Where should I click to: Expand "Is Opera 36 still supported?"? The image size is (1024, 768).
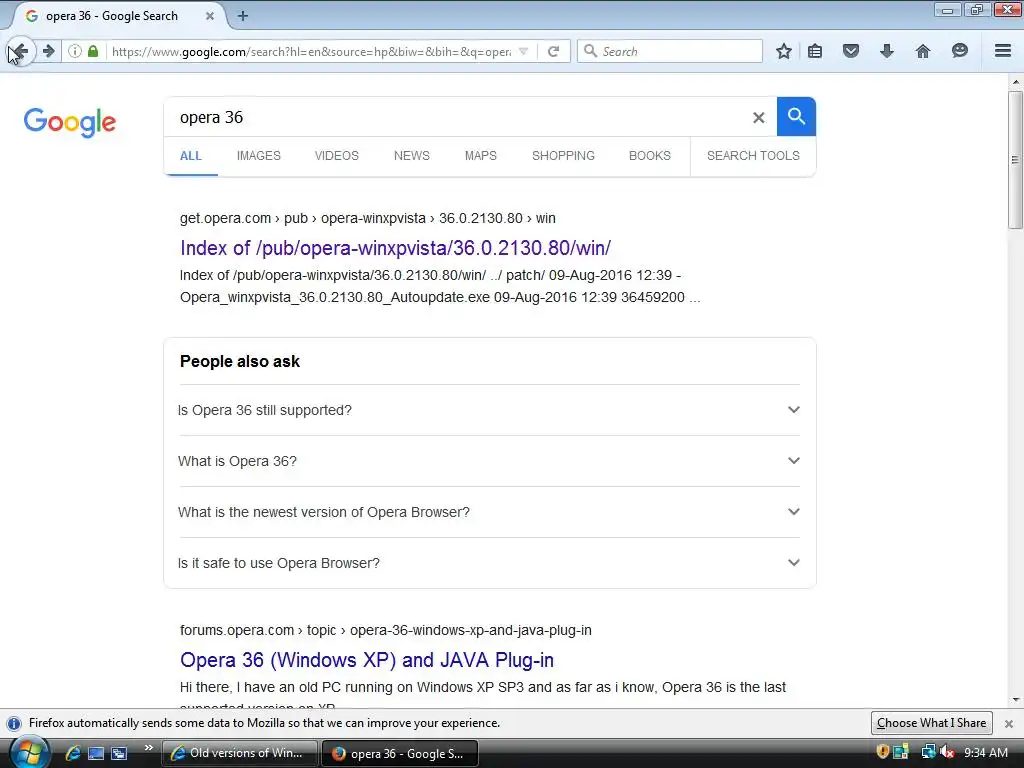point(489,410)
